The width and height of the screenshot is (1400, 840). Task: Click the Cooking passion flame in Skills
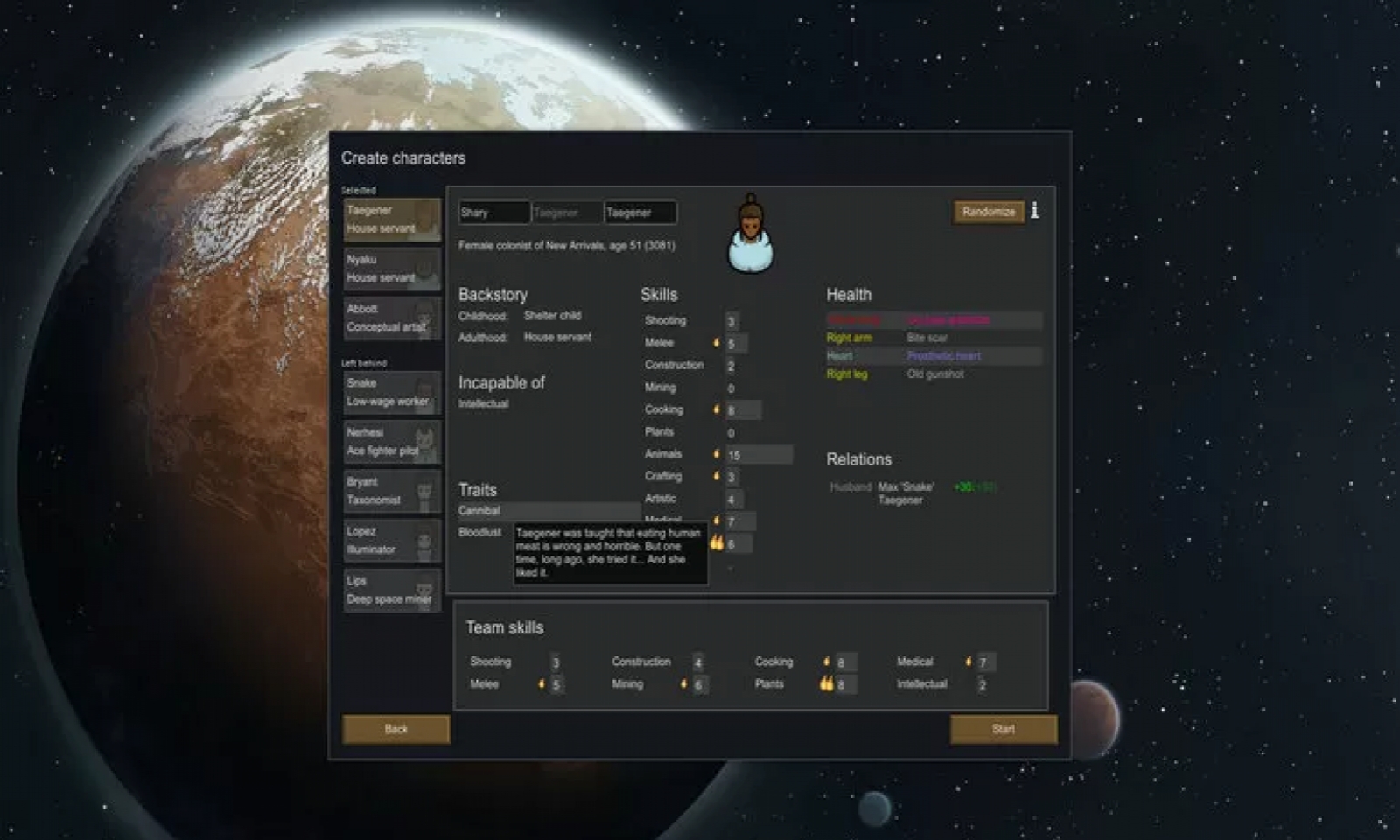[x=716, y=409]
